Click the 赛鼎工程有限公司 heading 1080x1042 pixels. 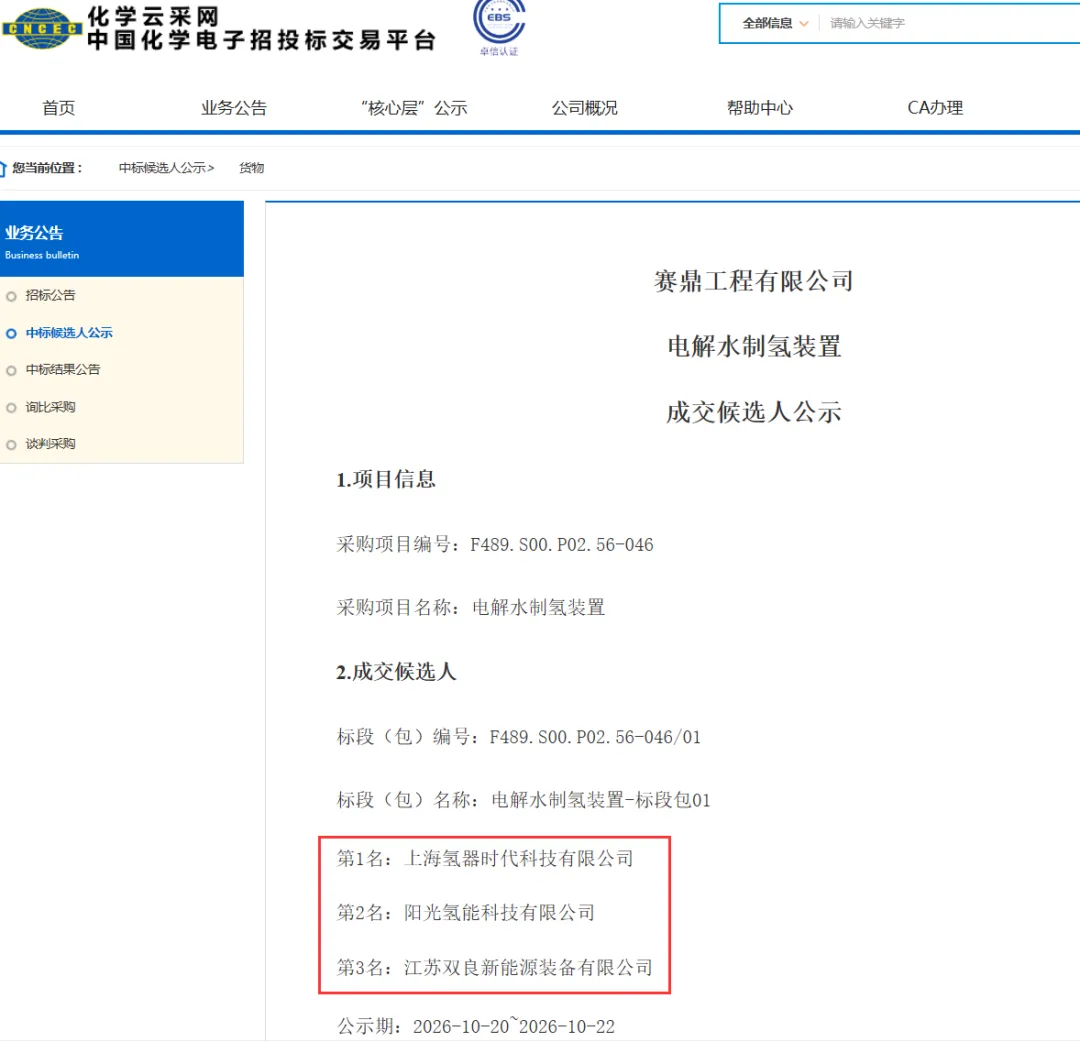[x=754, y=281]
